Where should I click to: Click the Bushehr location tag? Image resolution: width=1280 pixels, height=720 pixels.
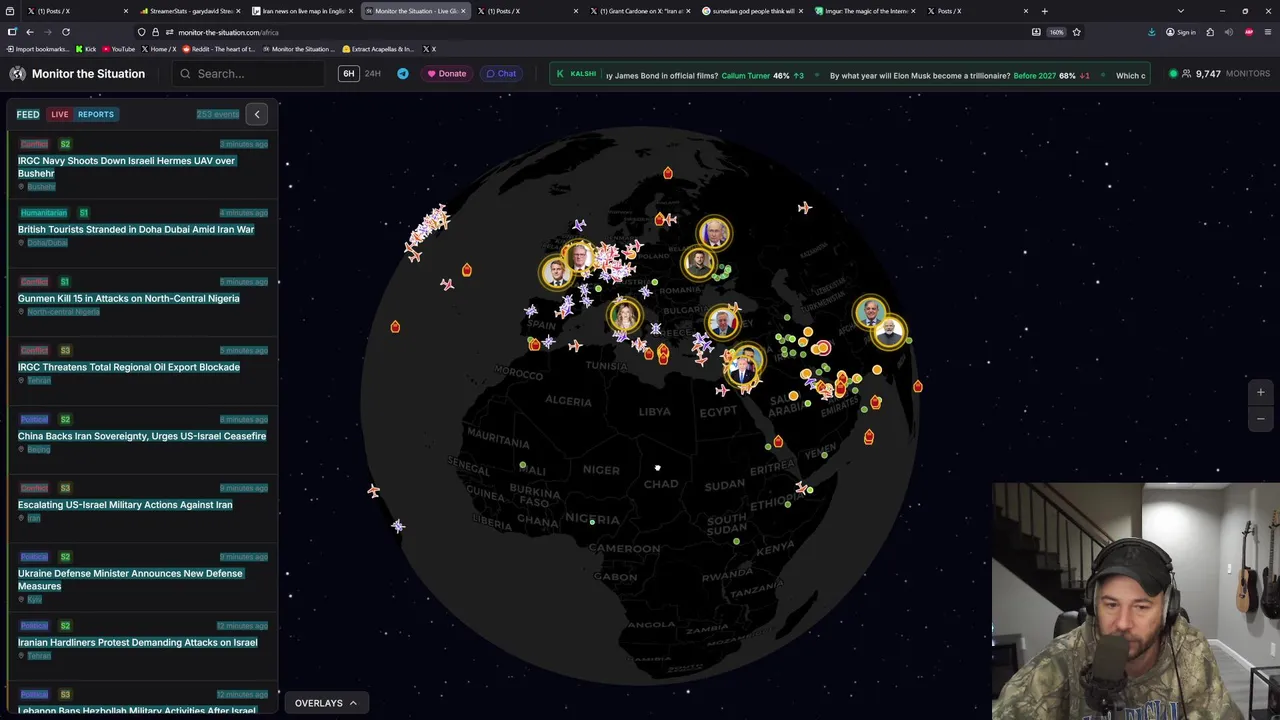point(41,187)
